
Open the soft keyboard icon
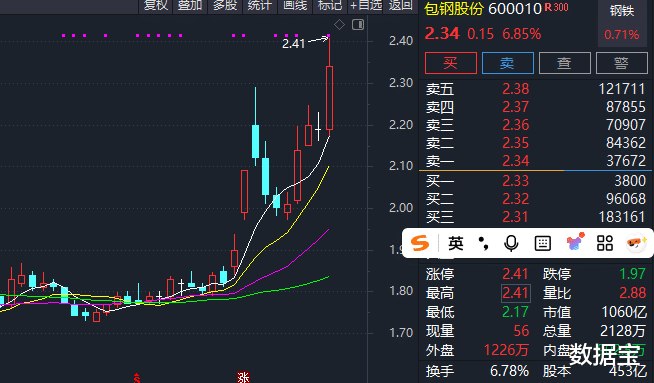click(542, 243)
